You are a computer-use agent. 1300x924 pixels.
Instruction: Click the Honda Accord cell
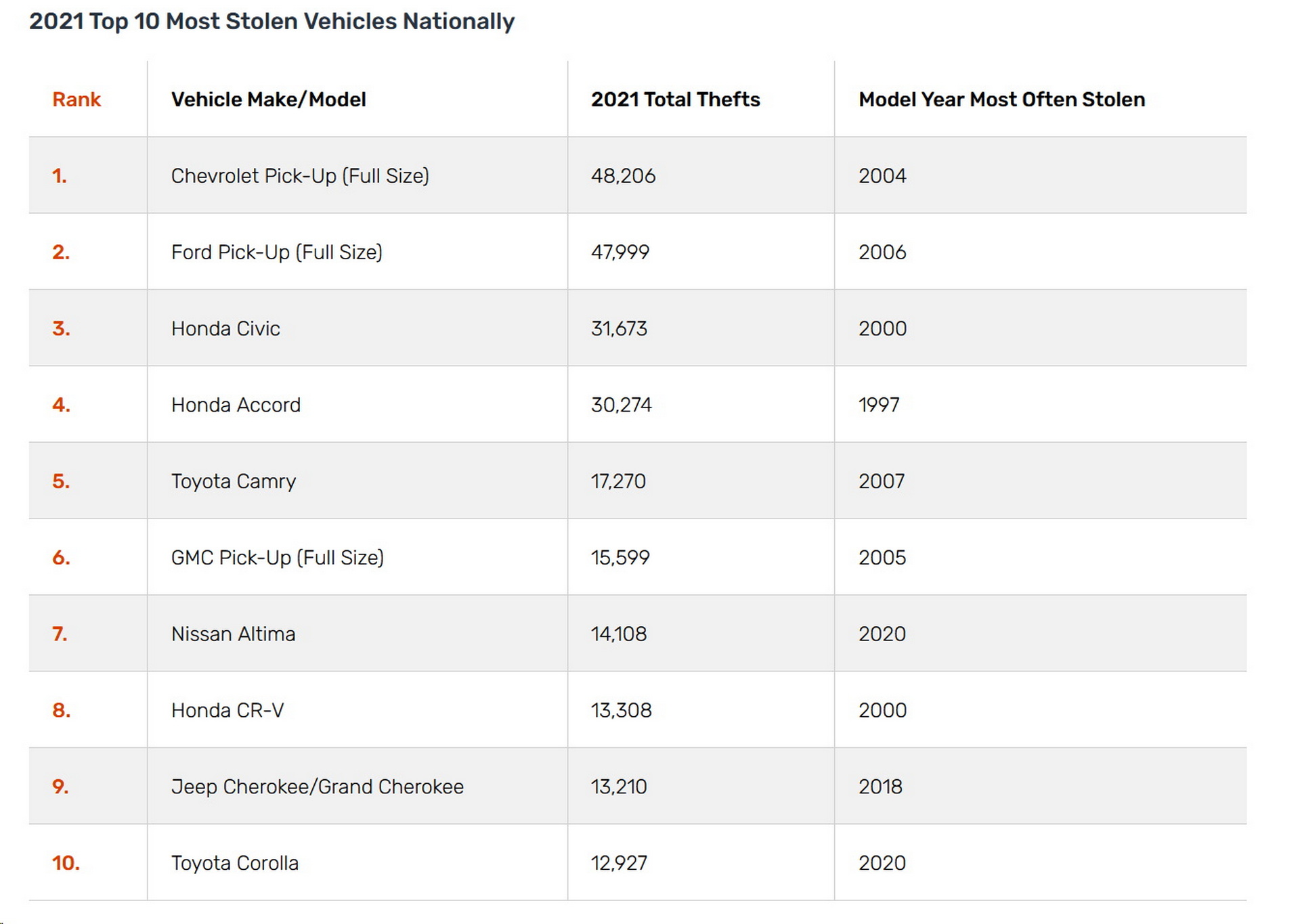click(236, 405)
